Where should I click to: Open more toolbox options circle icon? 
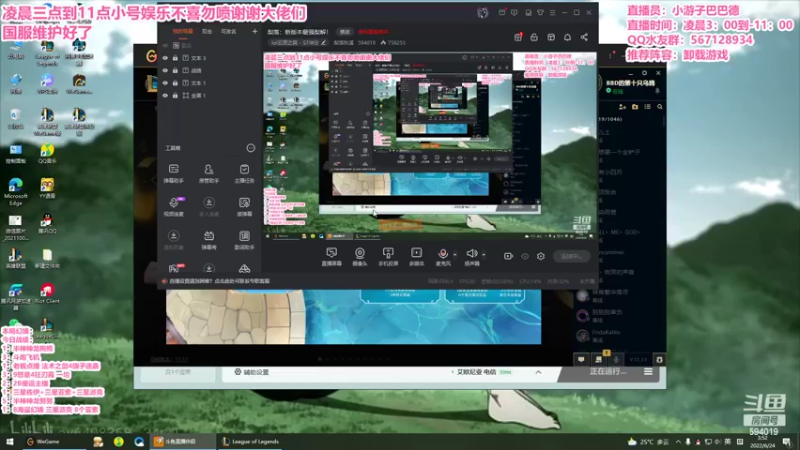[x=251, y=148]
